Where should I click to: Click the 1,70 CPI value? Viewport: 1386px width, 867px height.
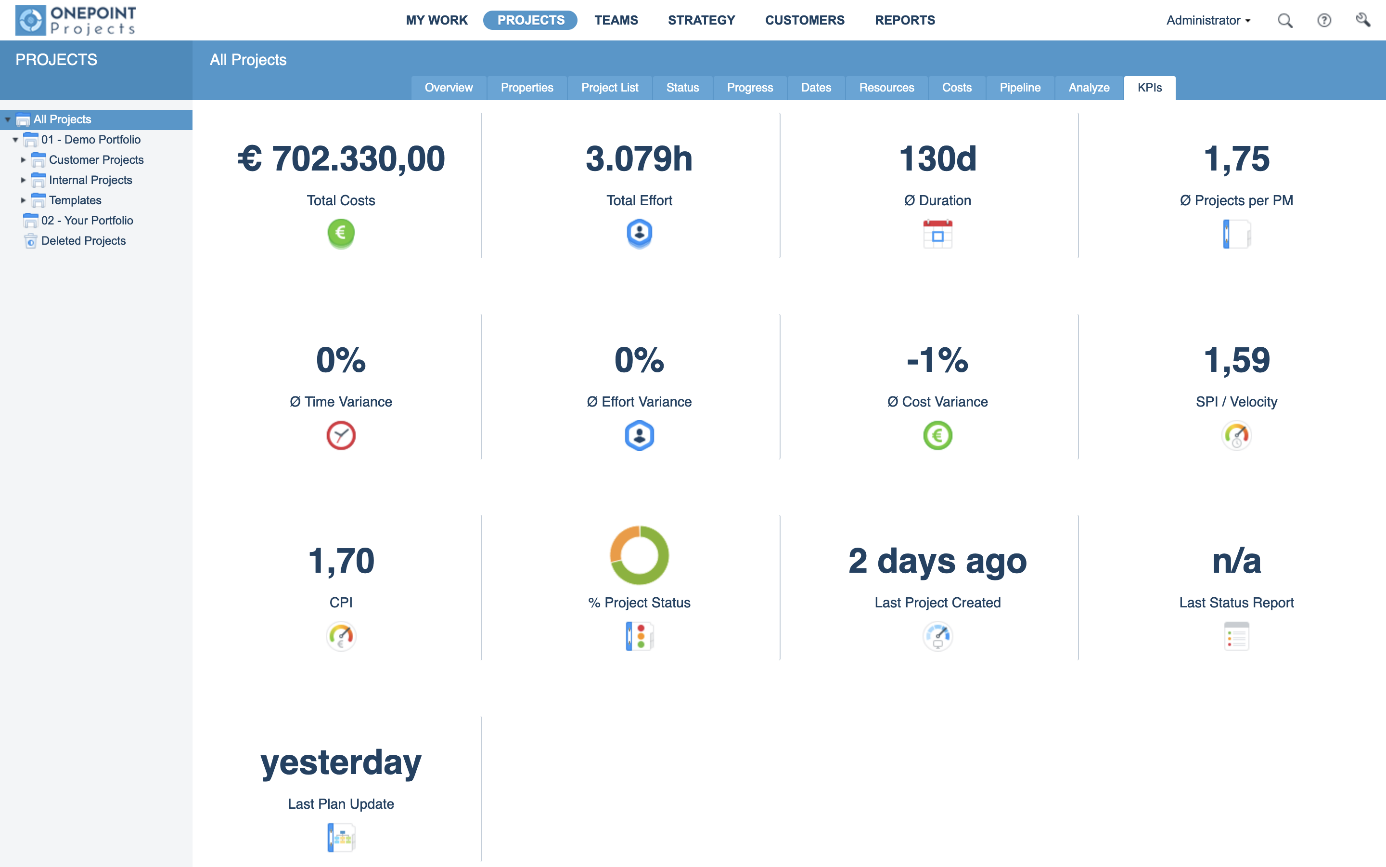point(341,561)
